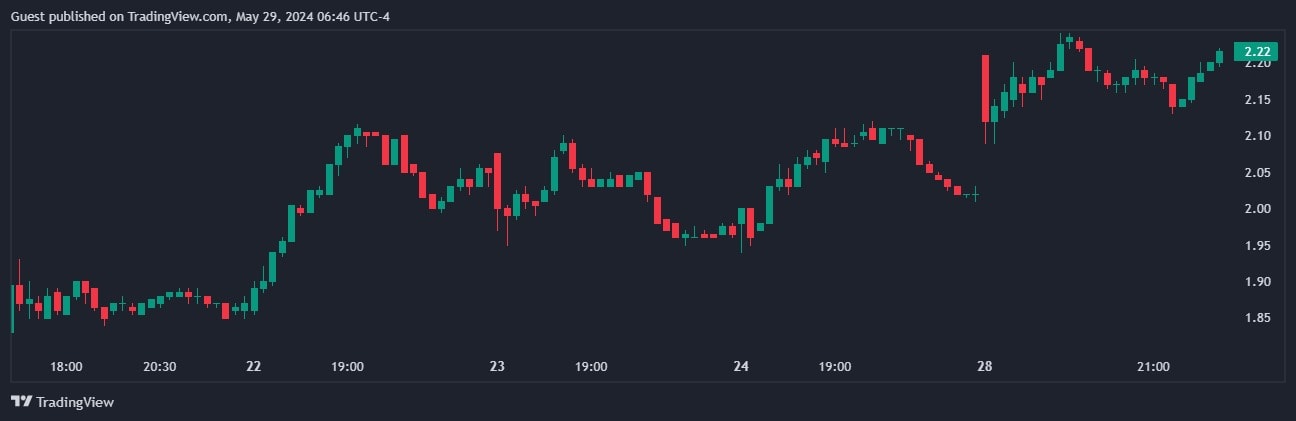Click the 2.15 price scale level
1296x421 pixels.
tap(1257, 99)
